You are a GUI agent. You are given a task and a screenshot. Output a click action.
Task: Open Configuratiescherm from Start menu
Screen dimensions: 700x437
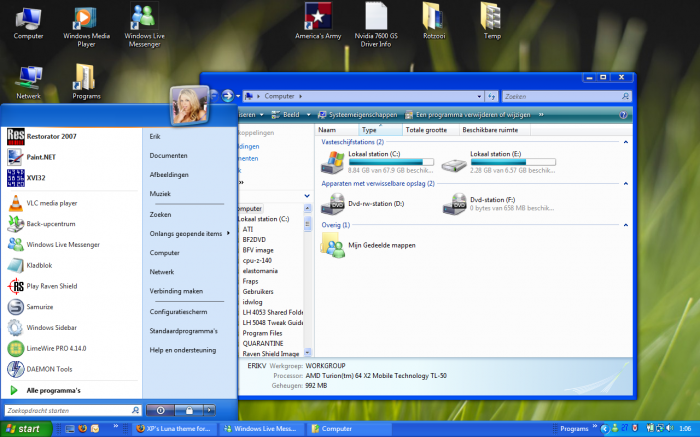(x=178, y=312)
